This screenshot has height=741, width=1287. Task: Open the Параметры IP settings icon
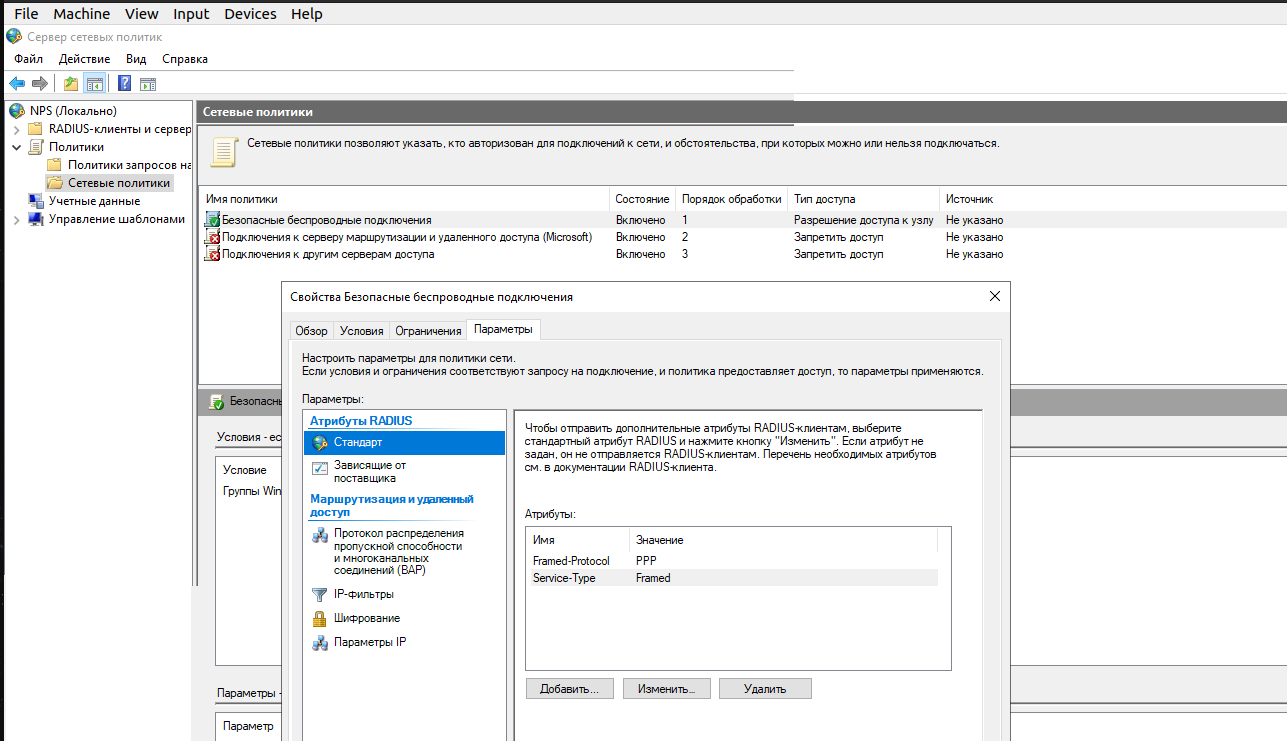coord(320,643)
